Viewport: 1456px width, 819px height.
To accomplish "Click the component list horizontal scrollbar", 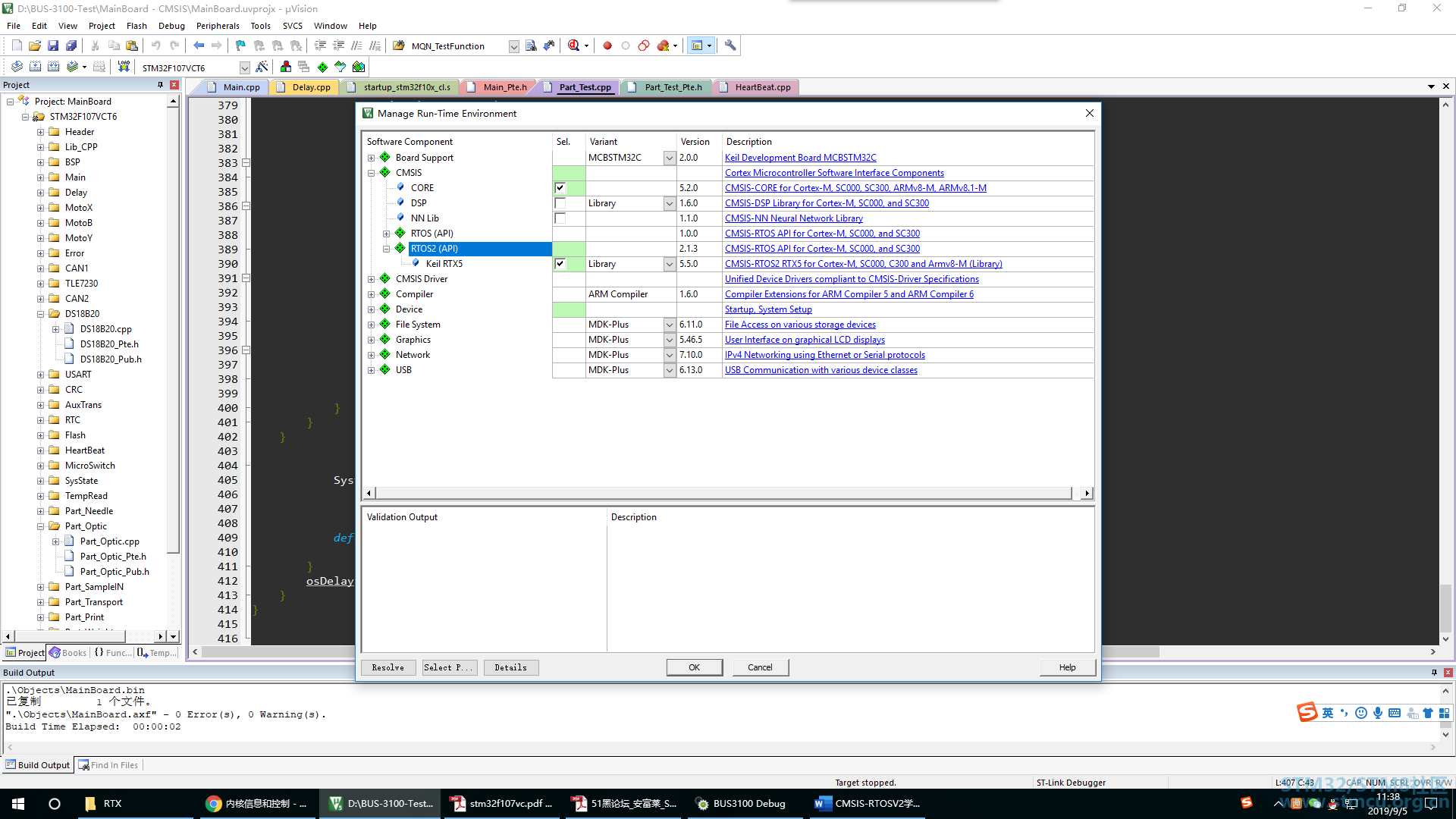I will tap(723, 493).
